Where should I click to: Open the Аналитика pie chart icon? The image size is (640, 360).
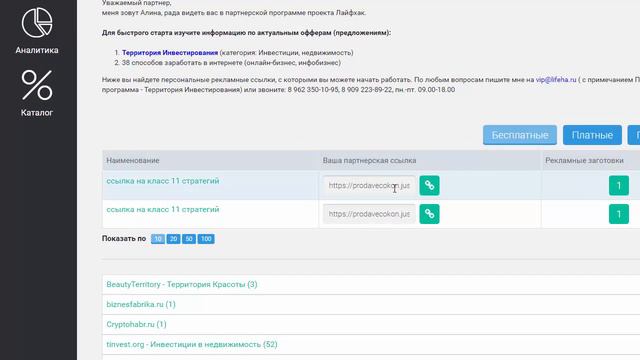tap(37, 23)
